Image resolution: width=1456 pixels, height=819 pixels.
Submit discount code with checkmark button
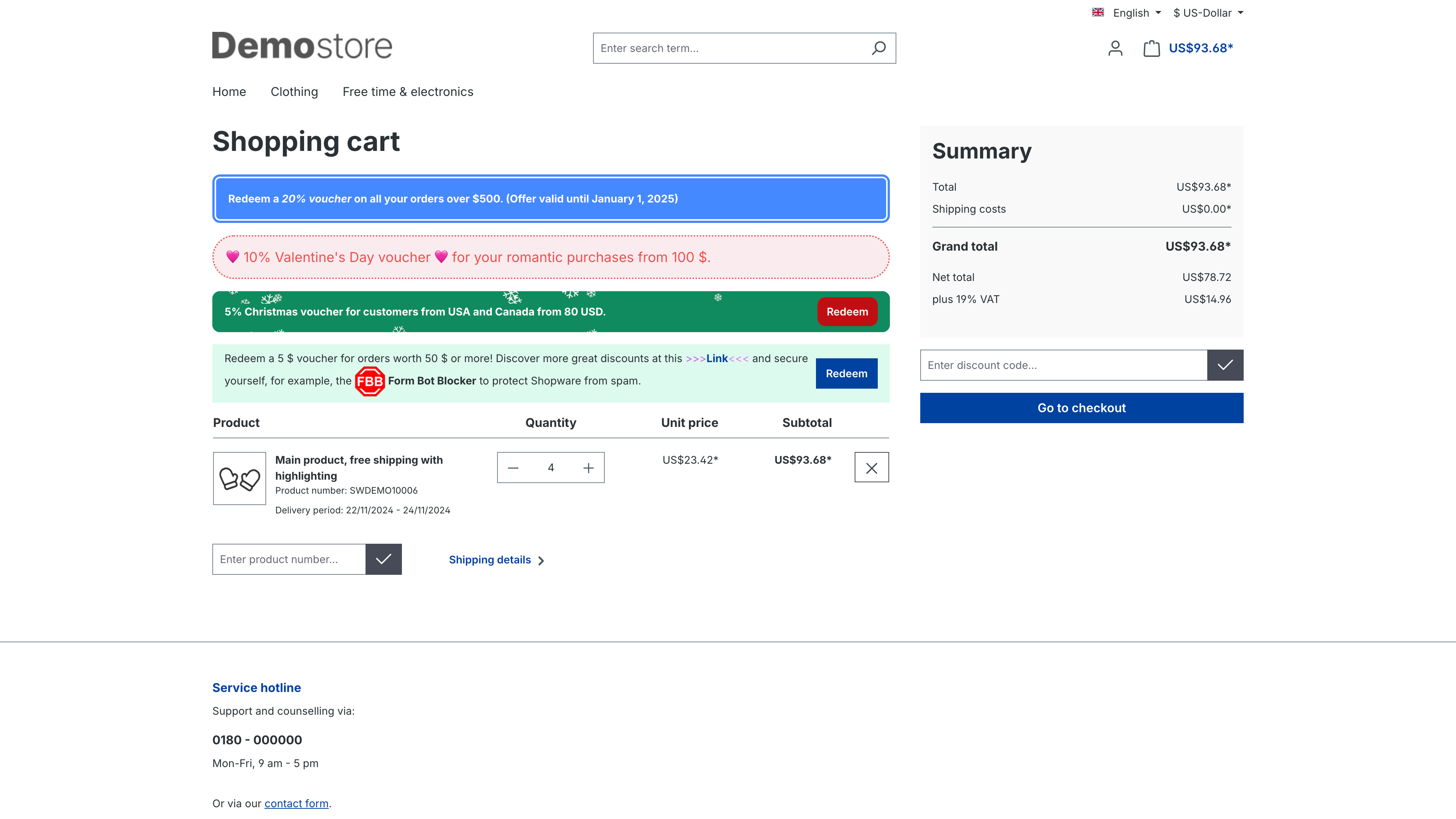coord(1225,365)
